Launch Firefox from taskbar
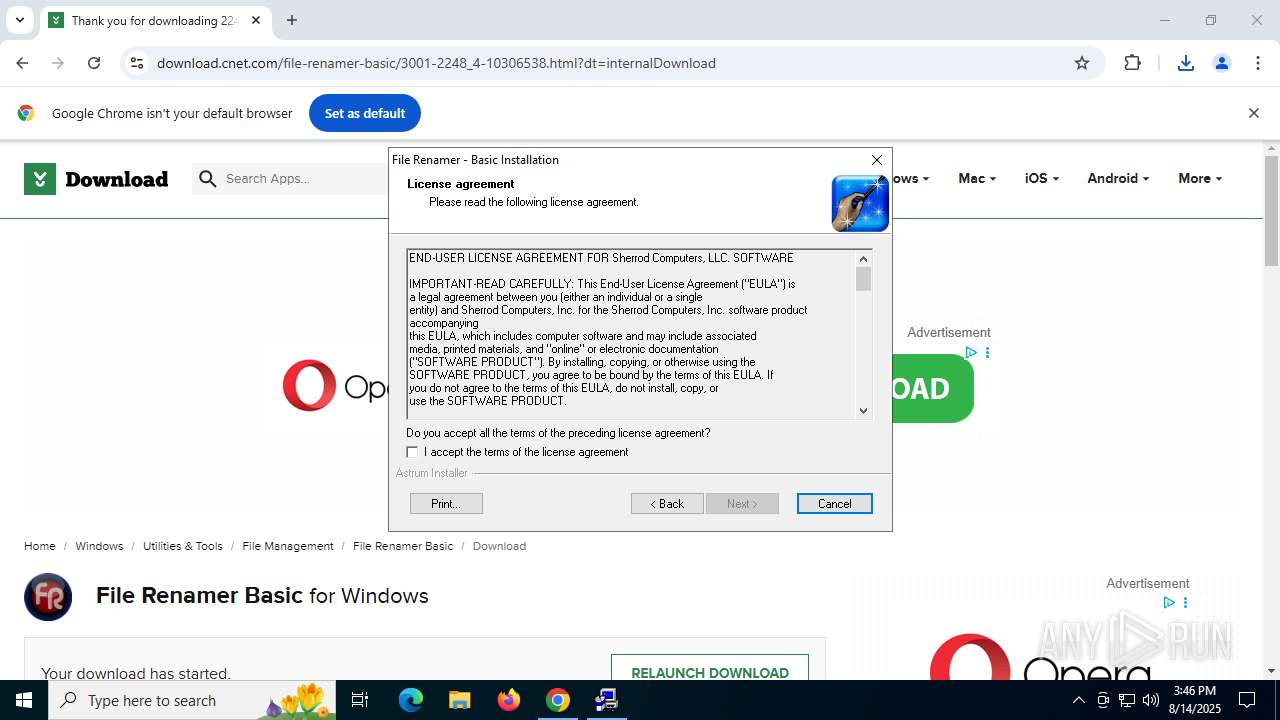 tap(508, 700)
